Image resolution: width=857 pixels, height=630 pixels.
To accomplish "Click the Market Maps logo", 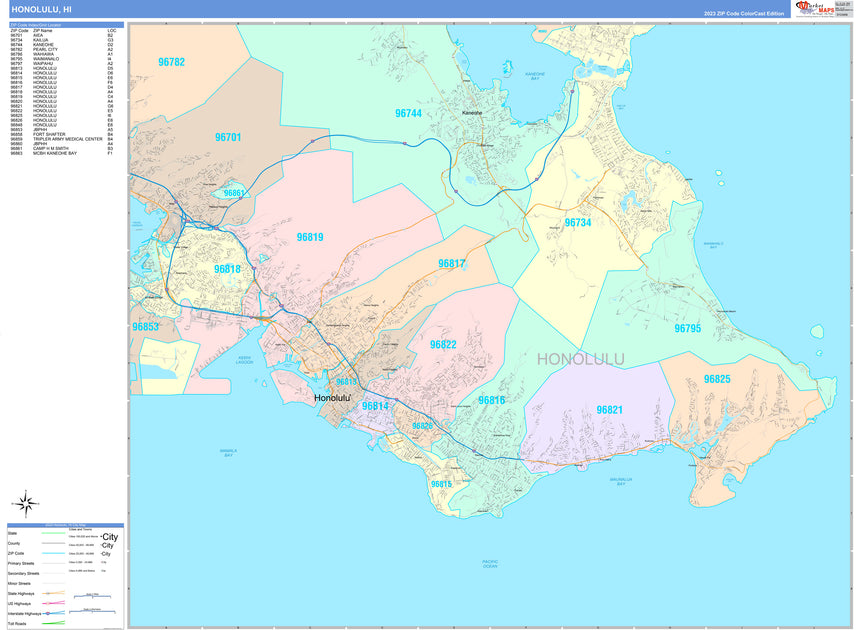I will [810, 9].
